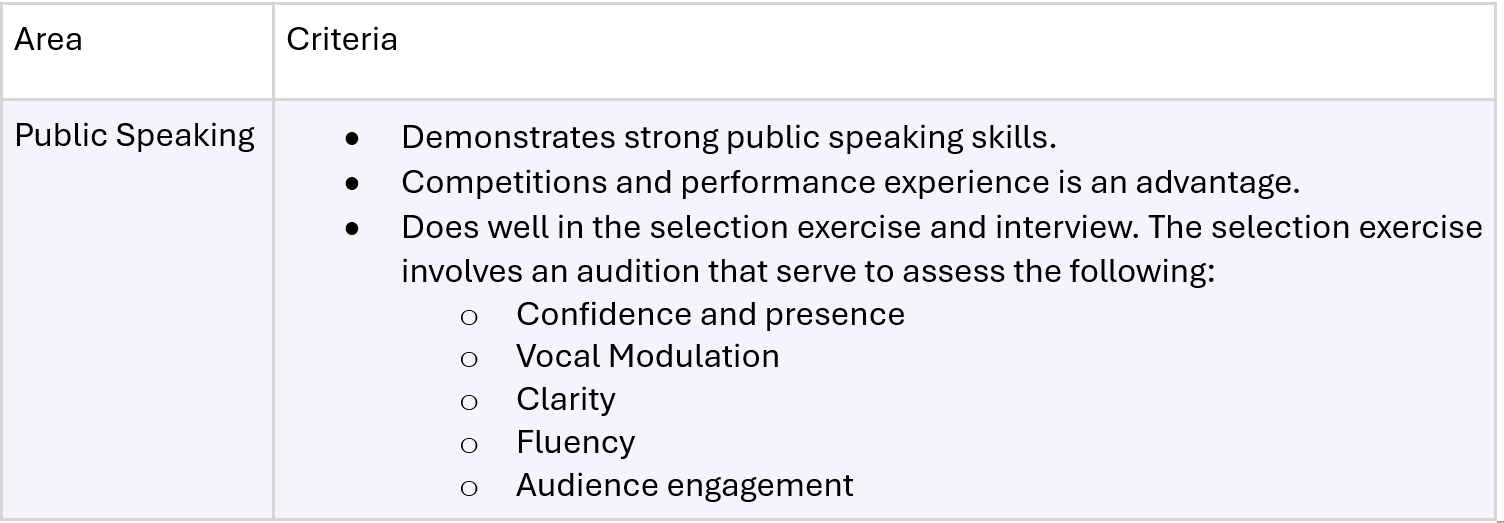The image size is (1504, 523).
Task: Click the 'Criteria' header cell
Action: [x=342, y=40]
